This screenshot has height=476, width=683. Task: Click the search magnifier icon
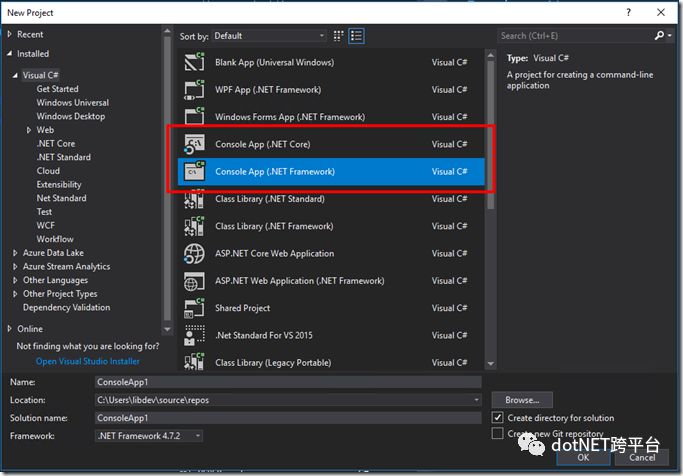click(659, 36)
